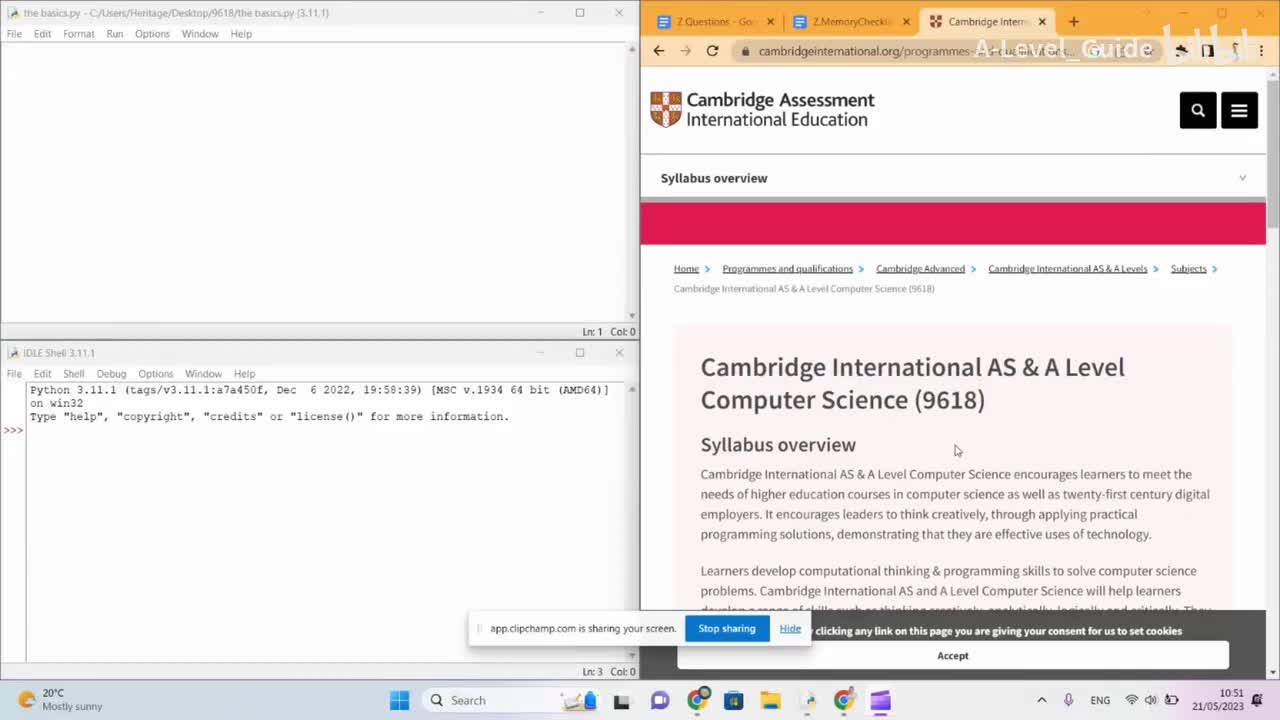Show hidden system tray icons
Image resolution: width=1280 pixels, height=720 pixels.
pos(1041,700)
